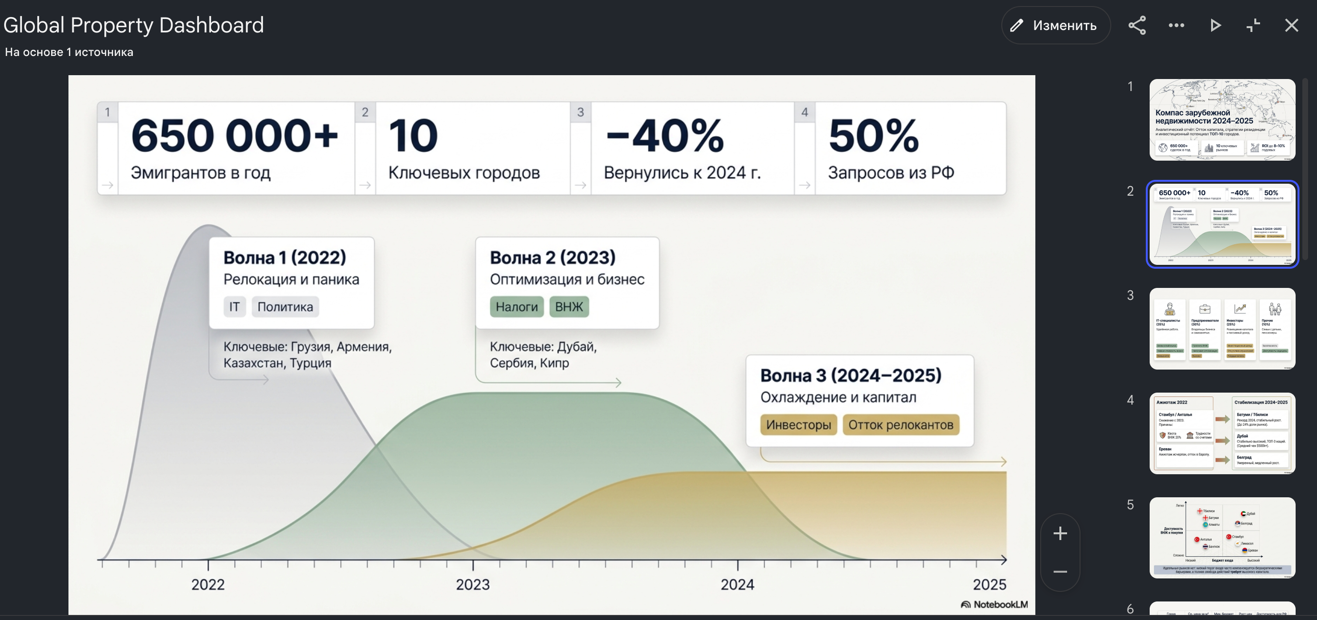
Task: Click the Инвесторы tag in Волна 3
Action: pos(798,425)
